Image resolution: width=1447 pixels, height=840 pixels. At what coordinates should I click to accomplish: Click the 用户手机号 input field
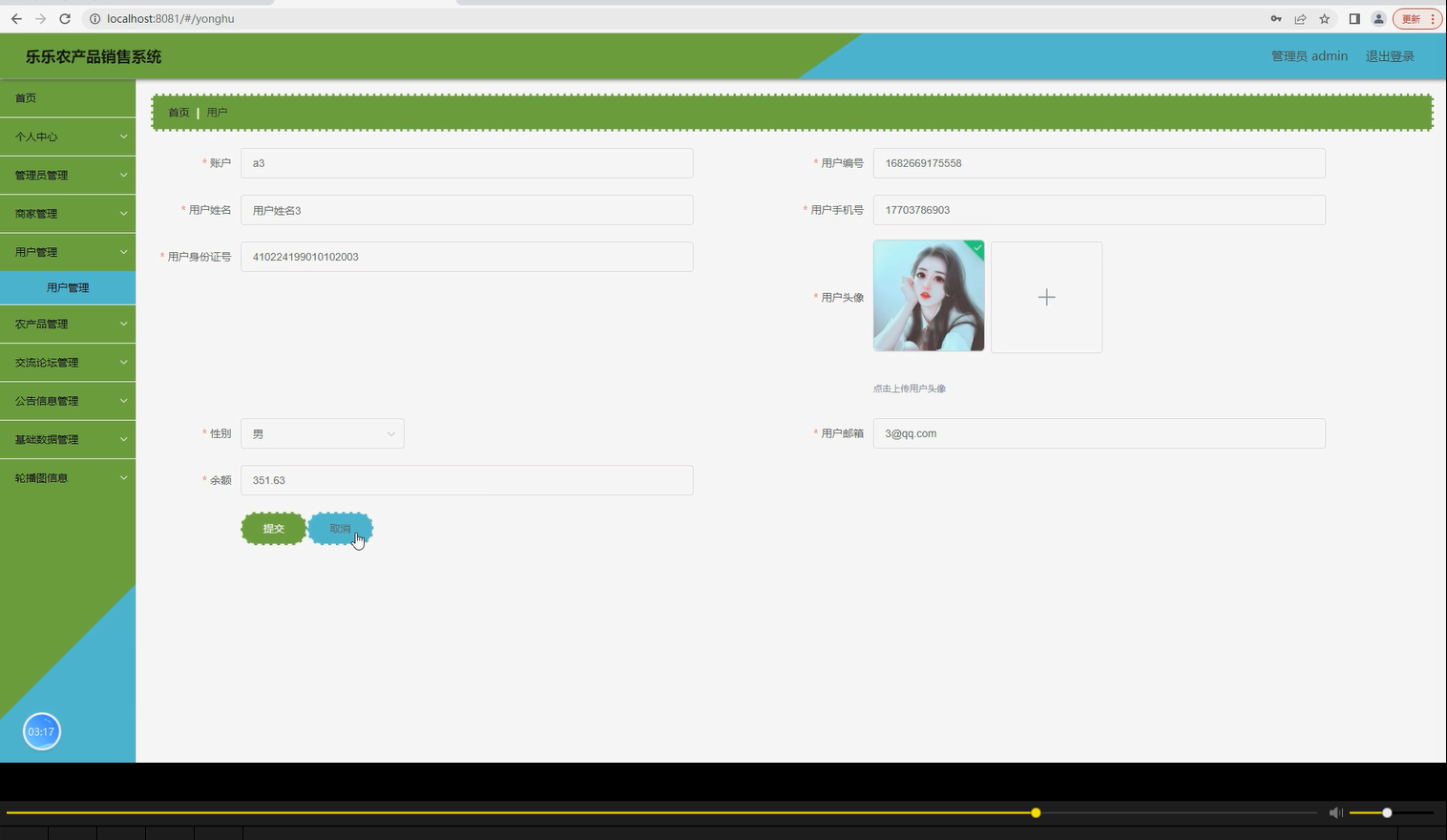point(1099,210)
